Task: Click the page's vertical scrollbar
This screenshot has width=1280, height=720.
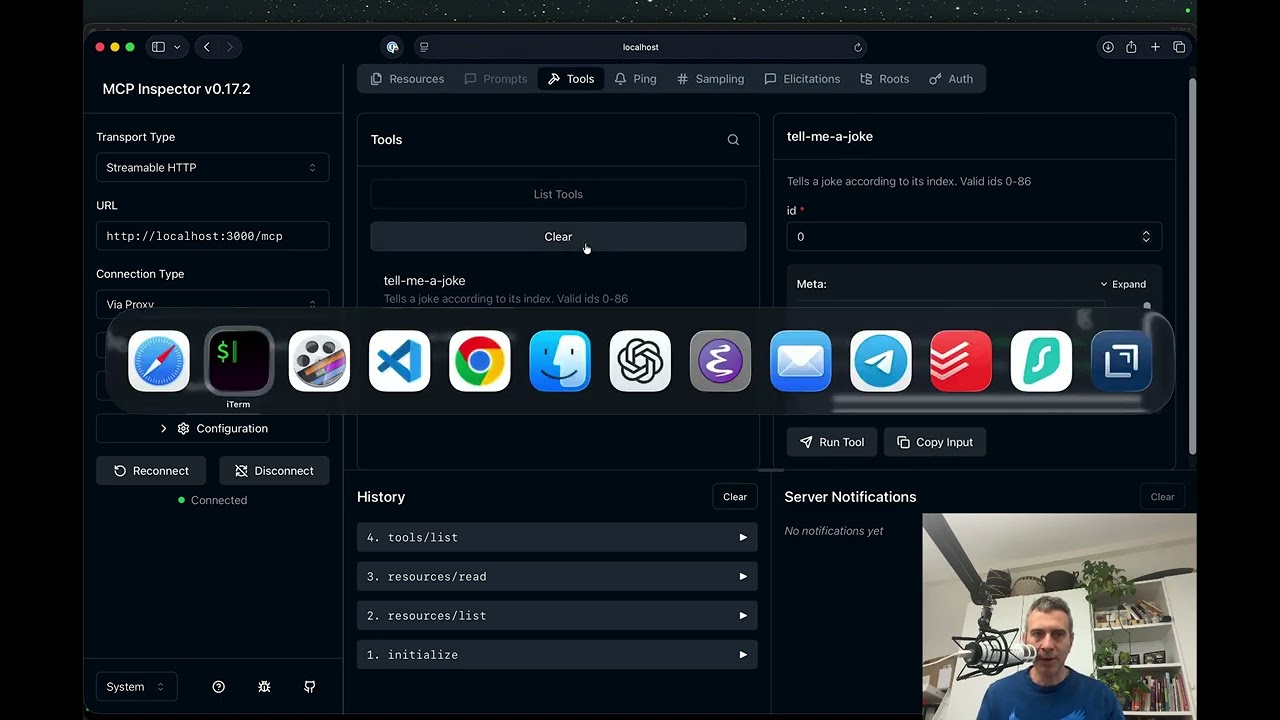Action: click(1191, 267)
